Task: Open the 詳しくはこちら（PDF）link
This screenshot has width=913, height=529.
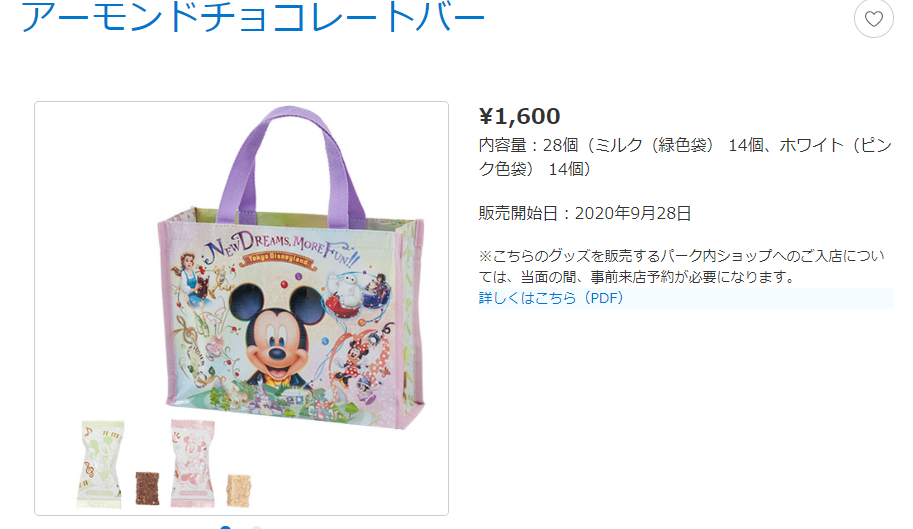Action: coord(551,298)
